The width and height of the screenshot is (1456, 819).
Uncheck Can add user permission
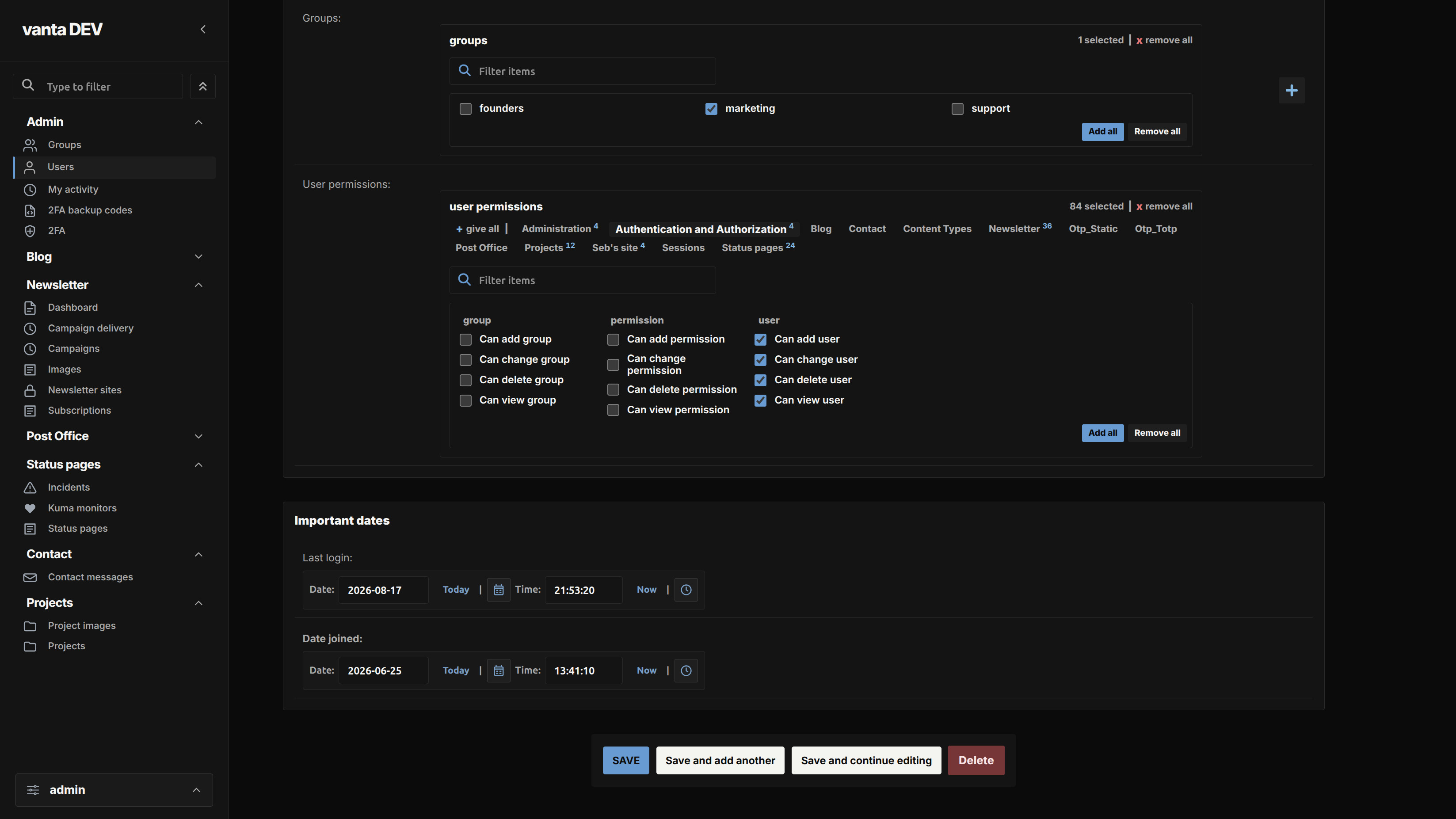tap(760, 339)
